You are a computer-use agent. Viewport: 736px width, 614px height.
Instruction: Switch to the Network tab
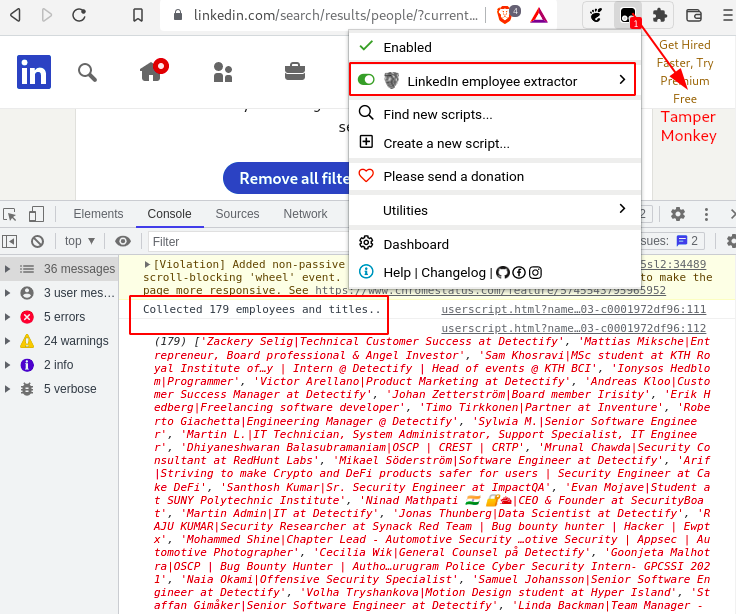(x=305, y=214)
